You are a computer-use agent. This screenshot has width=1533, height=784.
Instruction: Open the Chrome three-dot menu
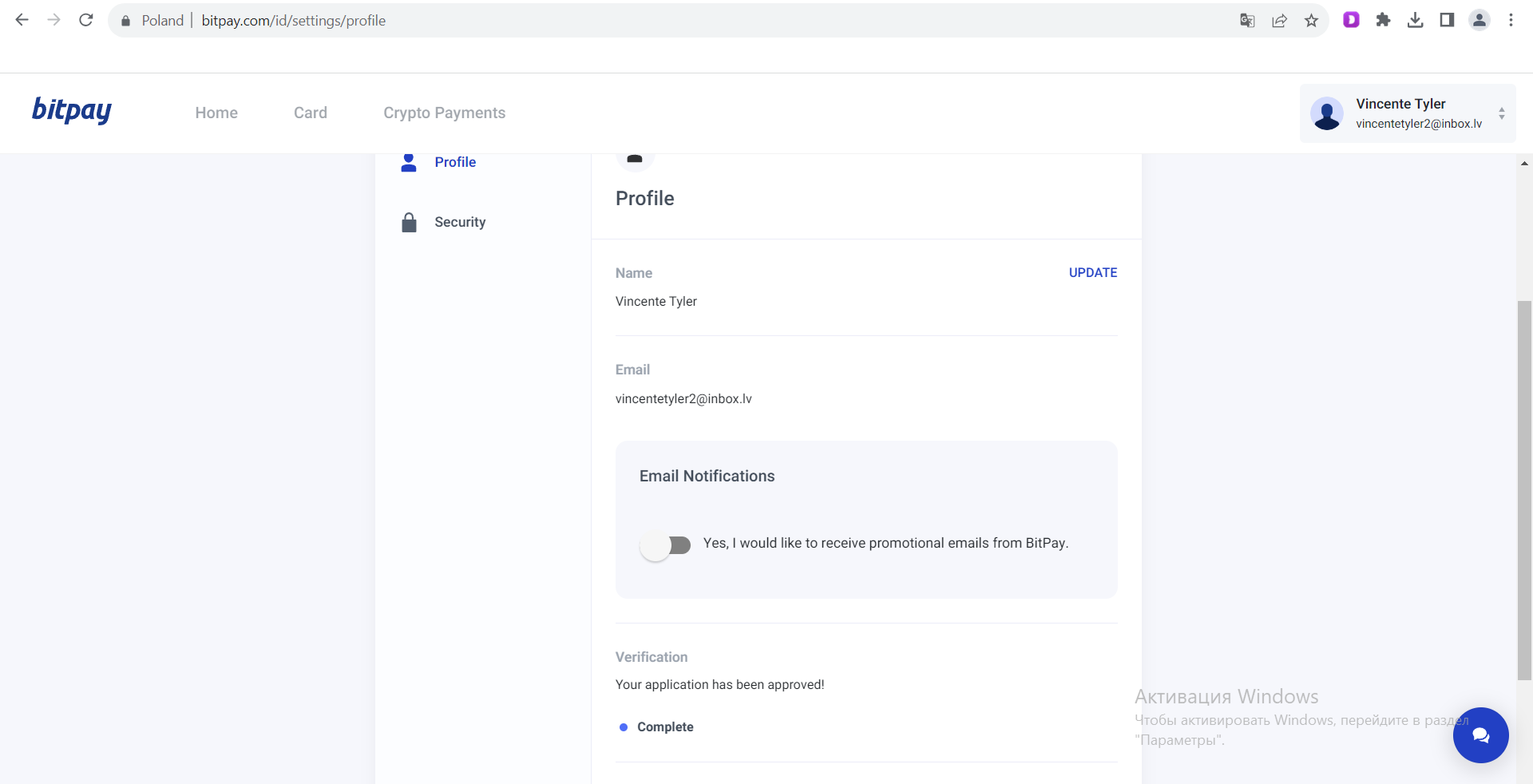(x=1511, y=21)
